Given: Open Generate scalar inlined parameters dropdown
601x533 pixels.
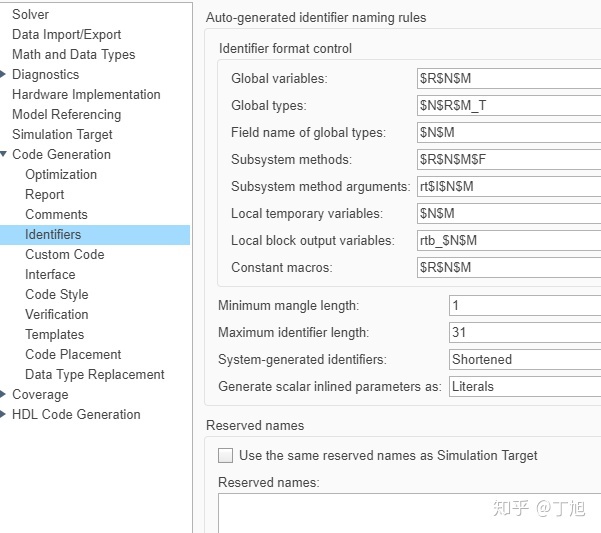Looking at the screenshot, I should click(524, 386).
